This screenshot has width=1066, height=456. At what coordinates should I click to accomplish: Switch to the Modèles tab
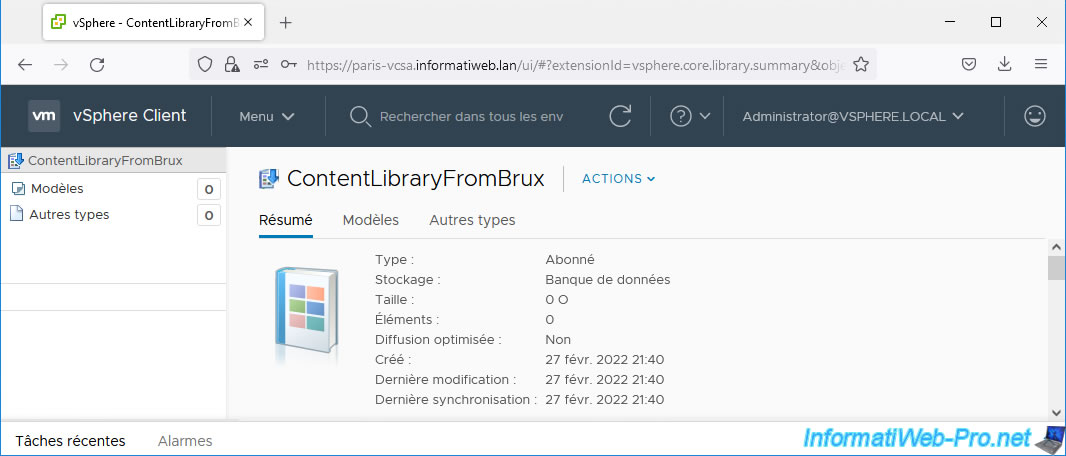pos(371,220)
